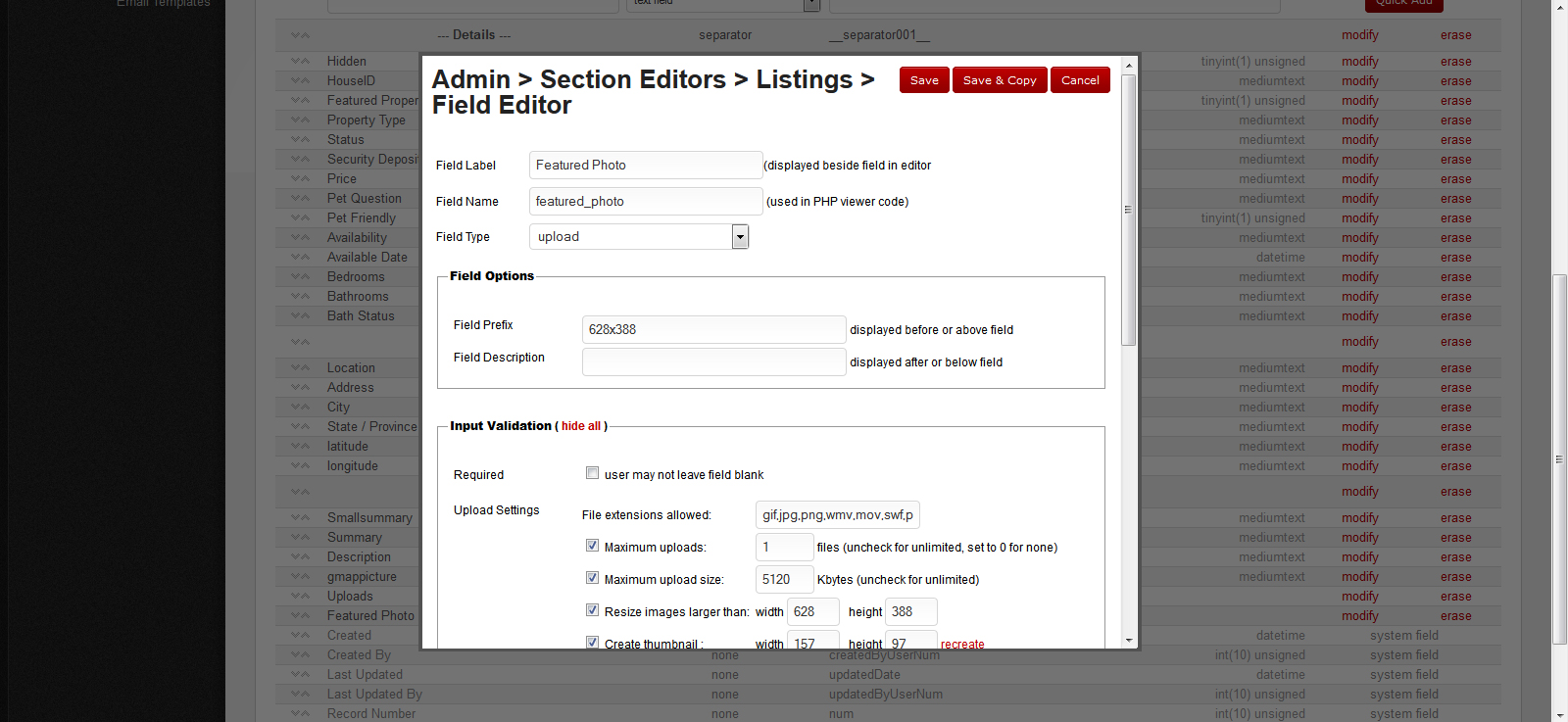Click the reorder icon beside Bedrooms
The height and width of the screenshot is (722, 1568).
[300, 277]
